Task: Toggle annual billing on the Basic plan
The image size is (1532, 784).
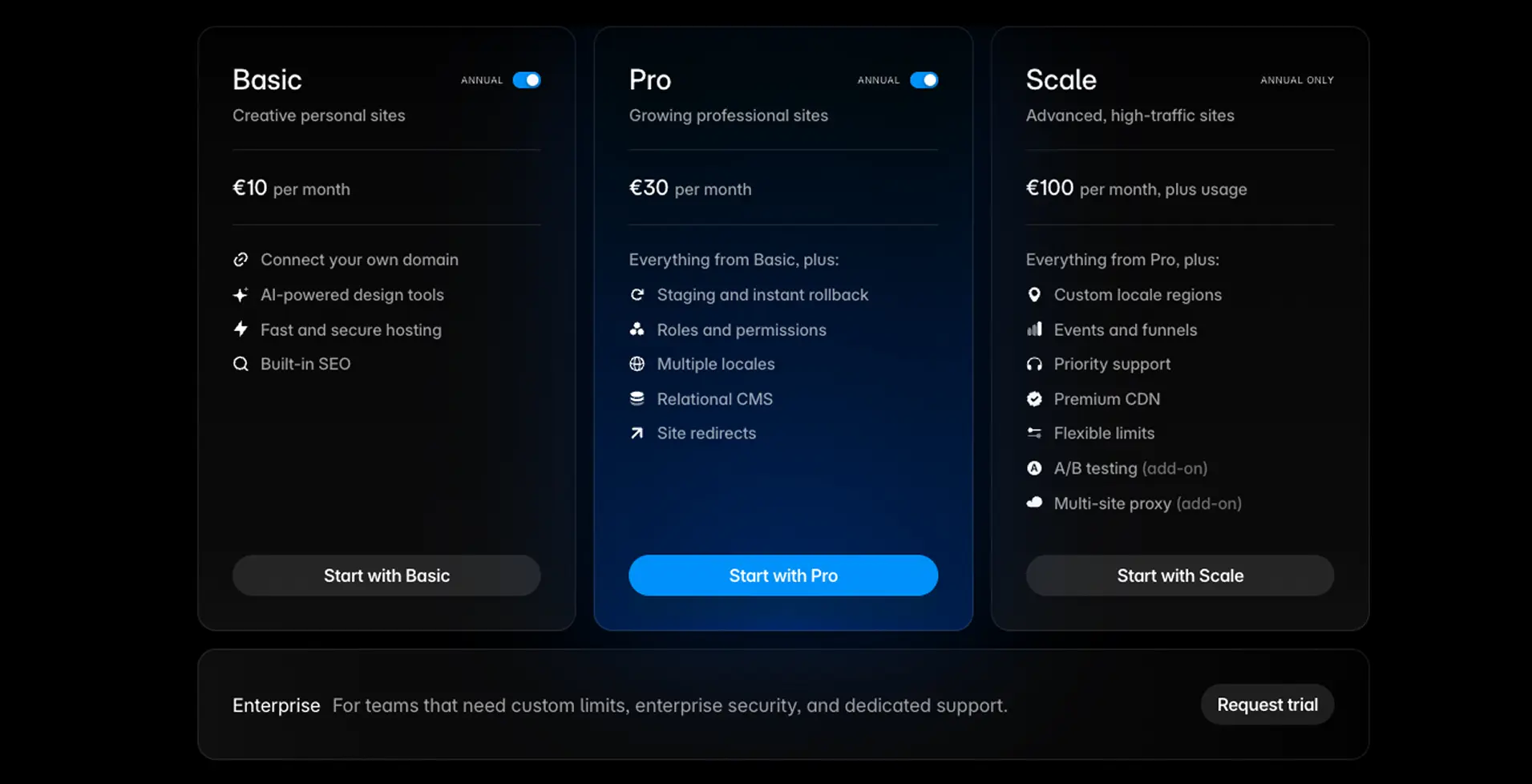Action: (x=528, y=79)
